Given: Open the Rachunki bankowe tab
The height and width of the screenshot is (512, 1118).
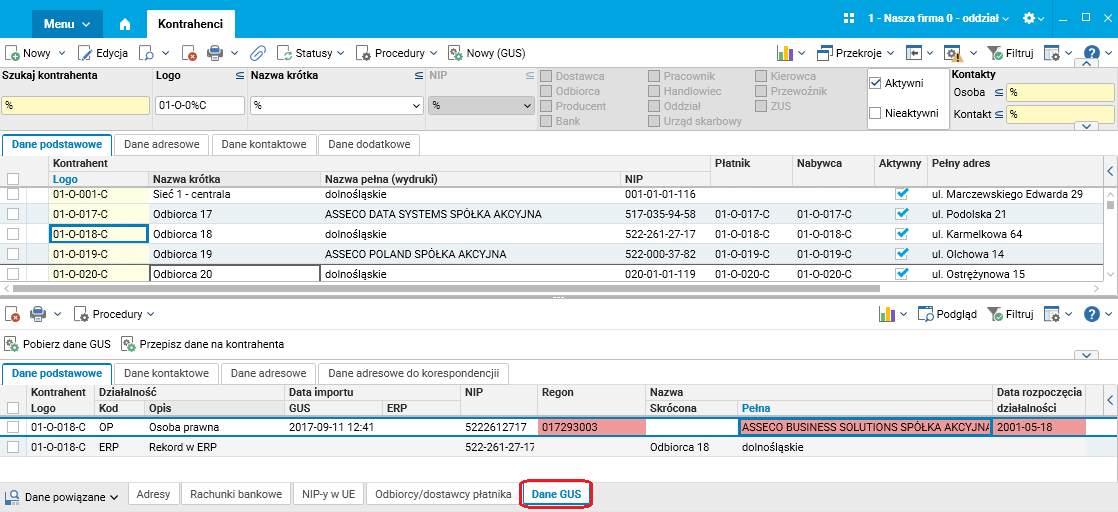Looking at the screenshot, I should (237, 494).
